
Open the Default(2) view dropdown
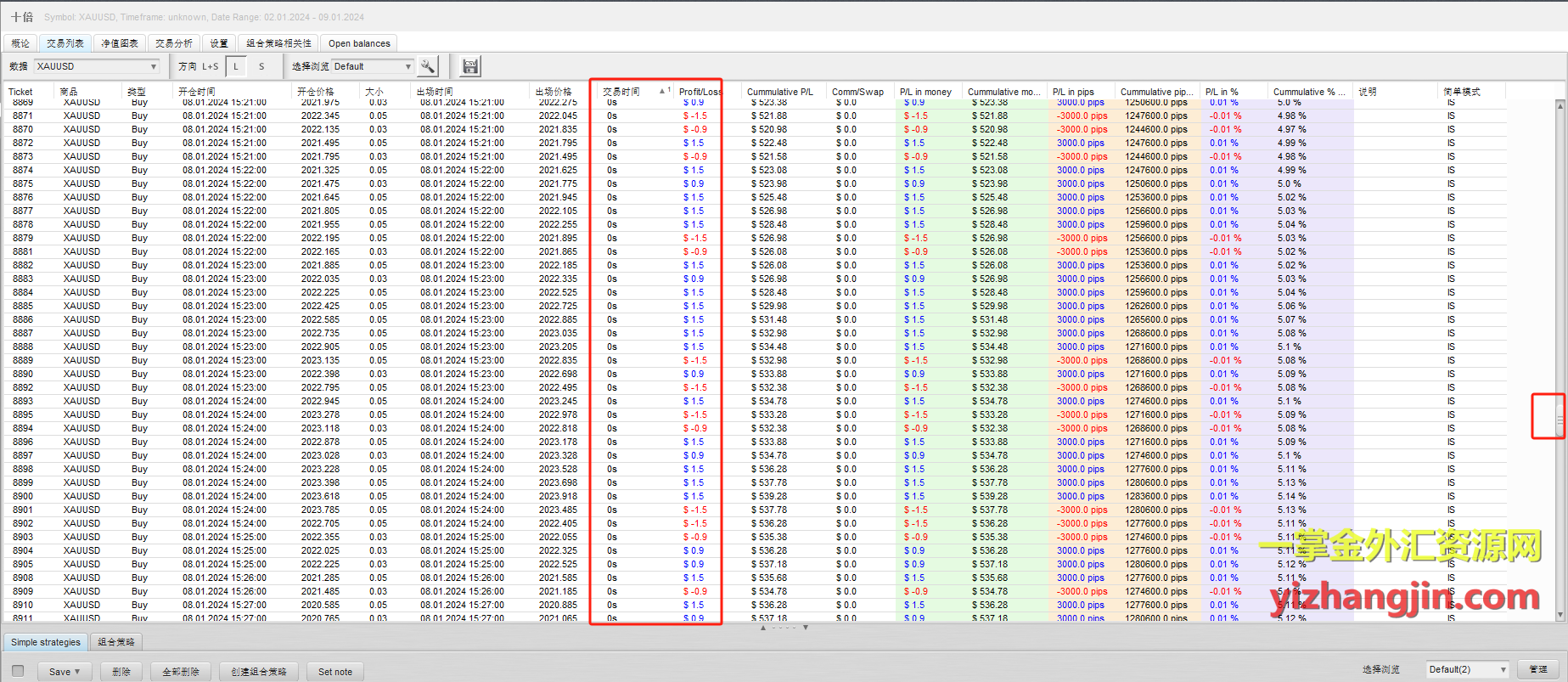click(1467, 669)
